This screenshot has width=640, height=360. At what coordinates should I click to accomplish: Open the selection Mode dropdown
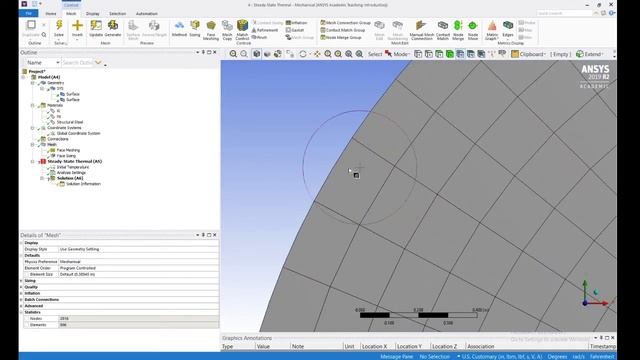(x=397, y=54)
